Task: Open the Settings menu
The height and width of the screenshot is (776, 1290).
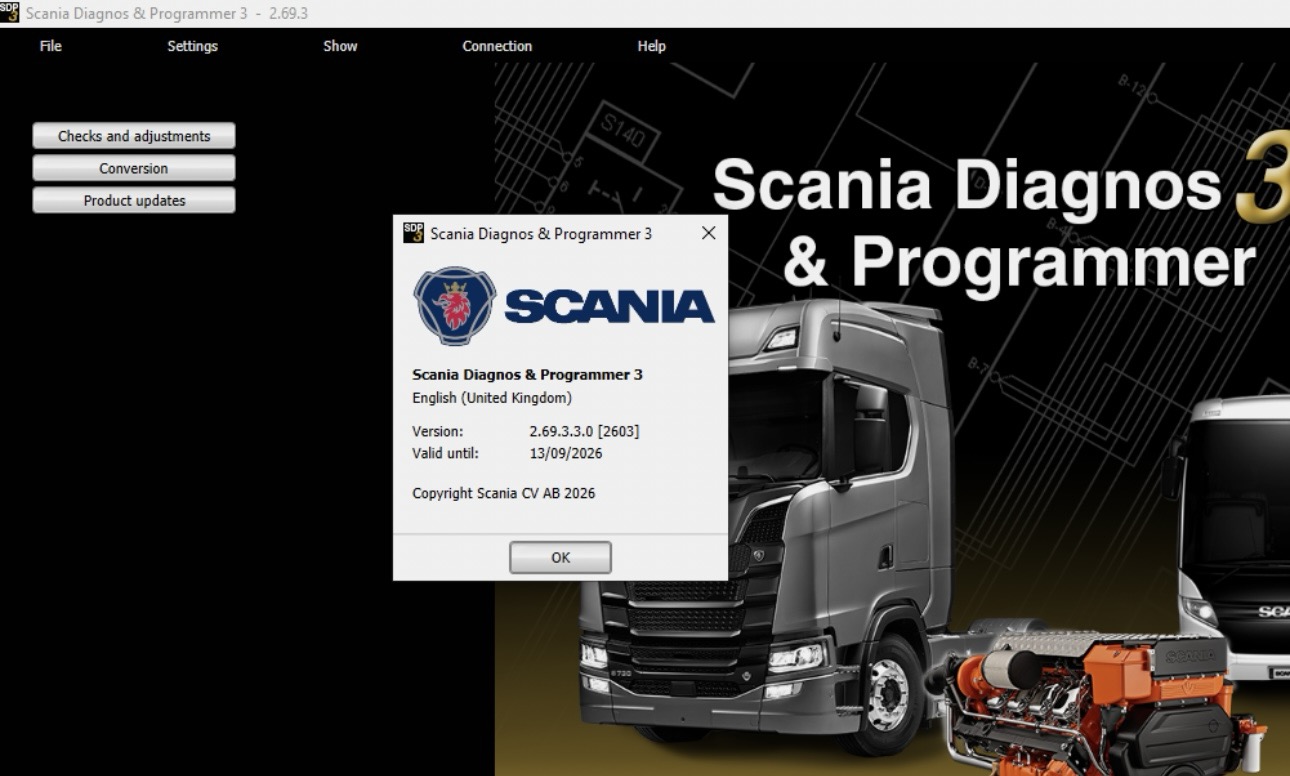Action: (192, 46)
